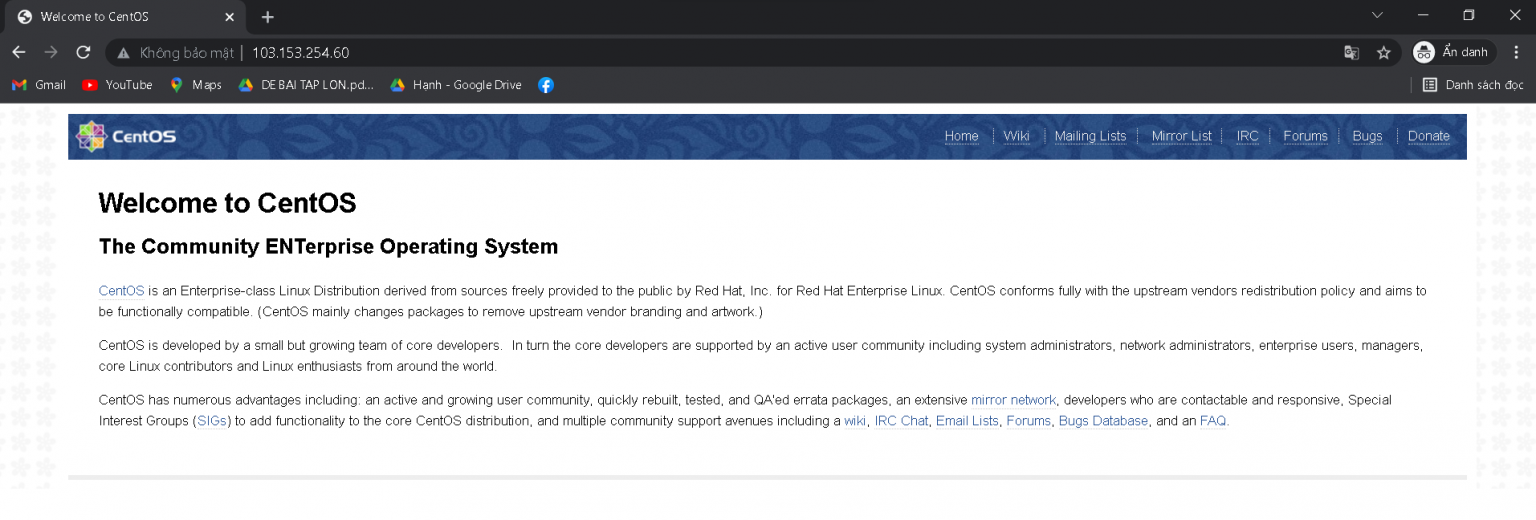Follow the wiki link in paragraph

coord(855,421)
